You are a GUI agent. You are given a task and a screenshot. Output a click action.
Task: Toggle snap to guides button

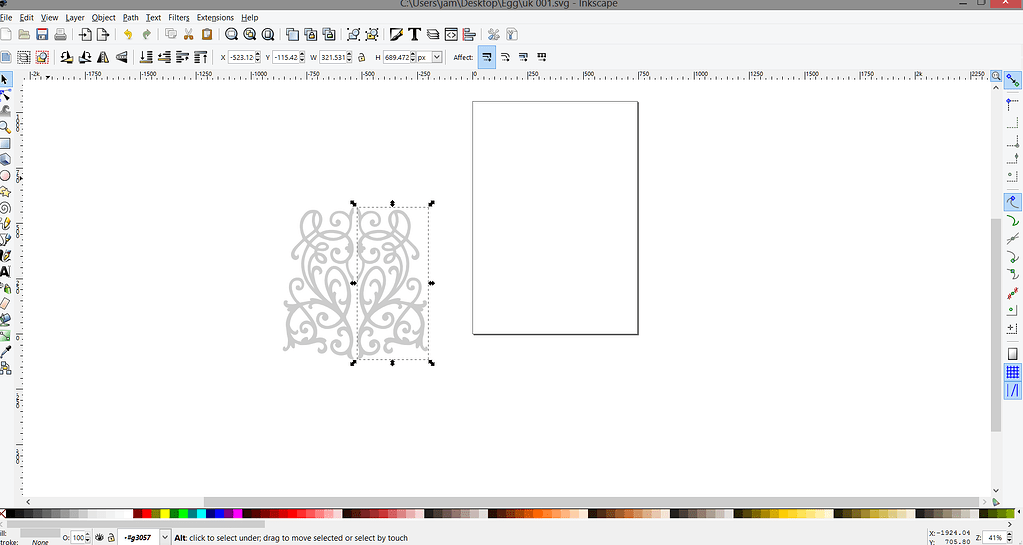(x=1013, y=390)
